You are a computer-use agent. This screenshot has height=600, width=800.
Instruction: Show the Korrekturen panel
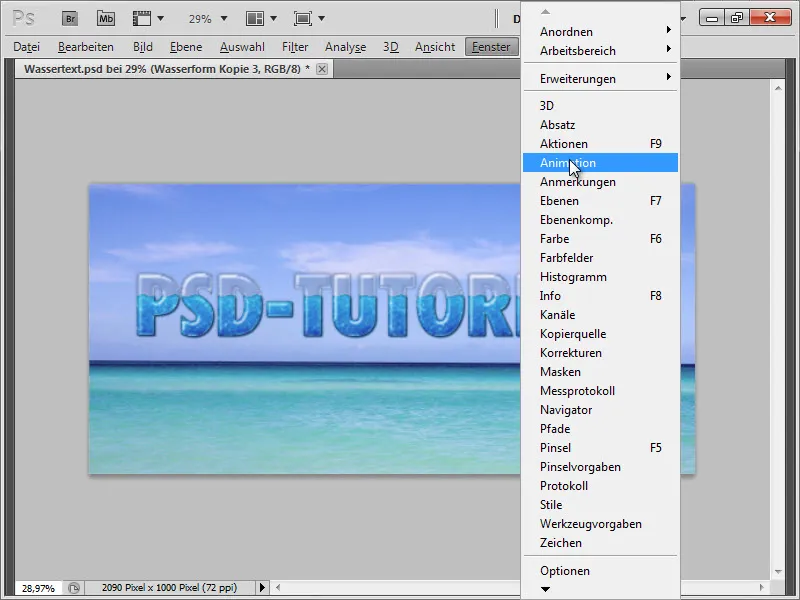pyautogui.click(x=601, y=353)
